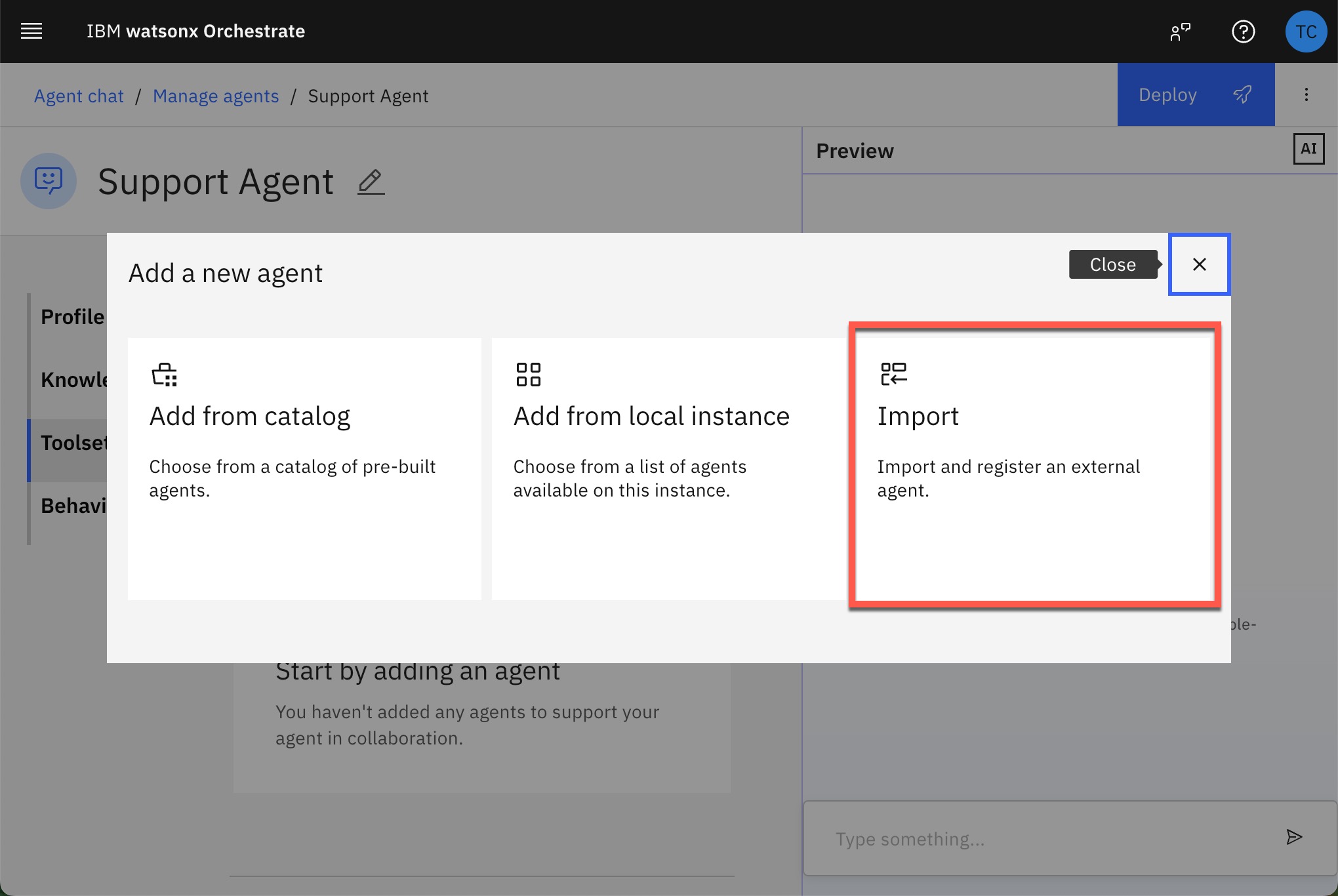Viewport: 1338px width, 896px height.
Task: Open the overflow kebab menu next to Deploy
Action: tap(1306, 94)
